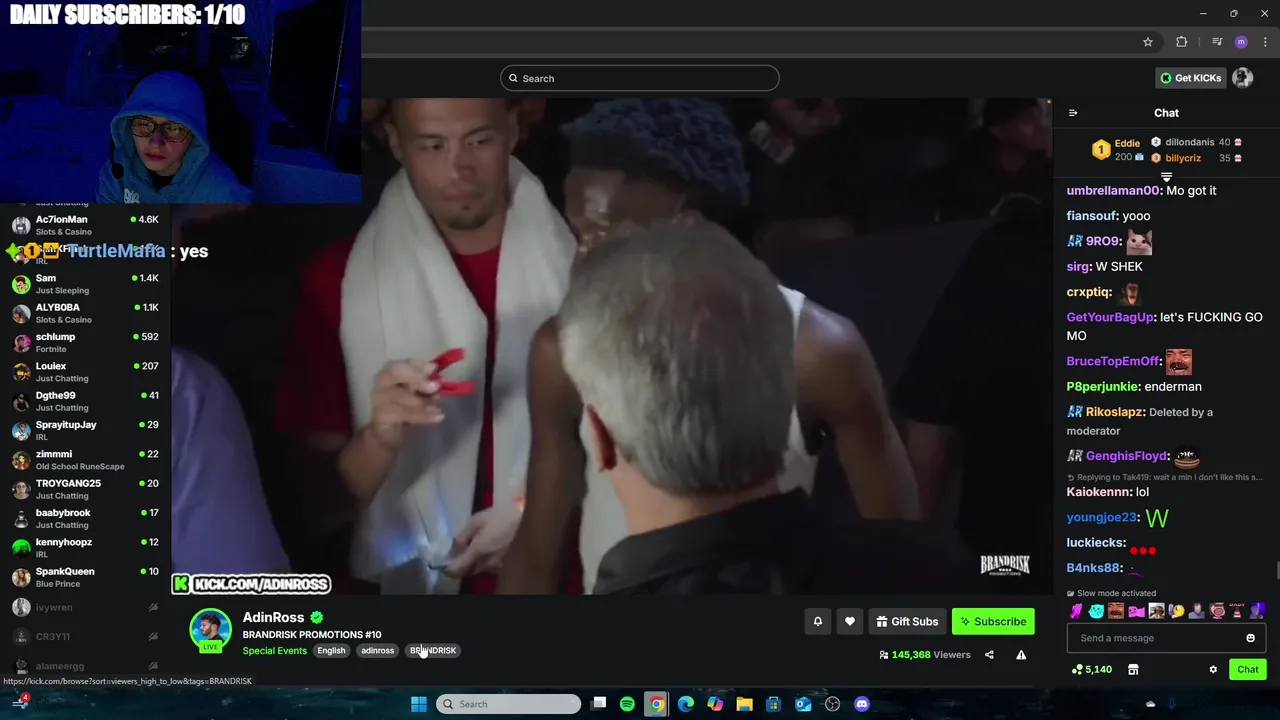The height and width of the screenshot is (720, 1280).
Task: Open ALYBOBA channel in sidebar
Action: click(86, 313)
